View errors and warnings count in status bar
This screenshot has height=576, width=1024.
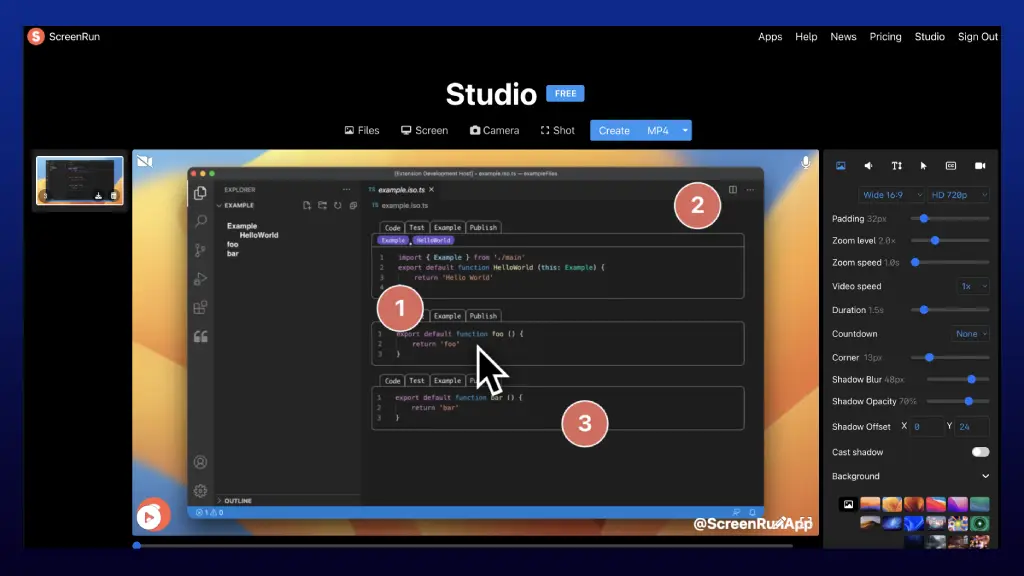[x=210, y=513]
